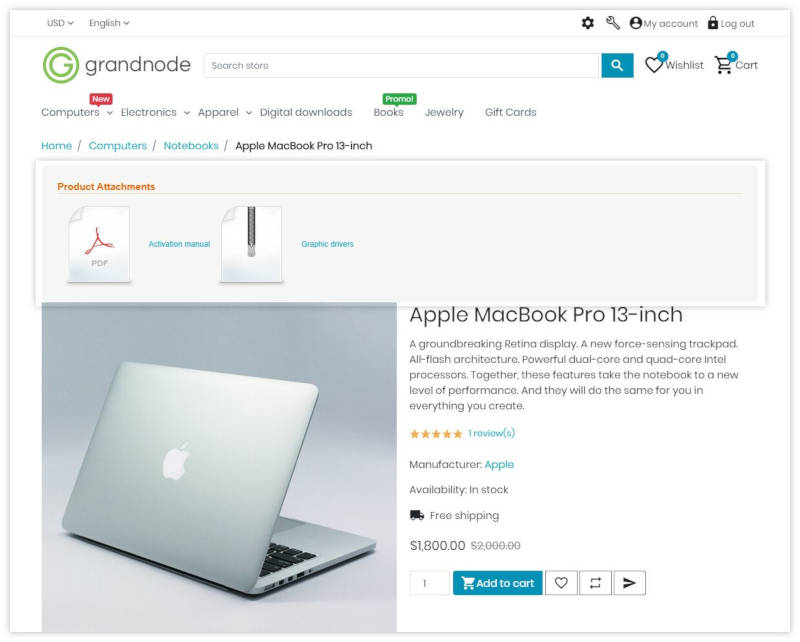Screen dimensions: 800x642
Task: Expand the Computers category menu
Action: 77,112
